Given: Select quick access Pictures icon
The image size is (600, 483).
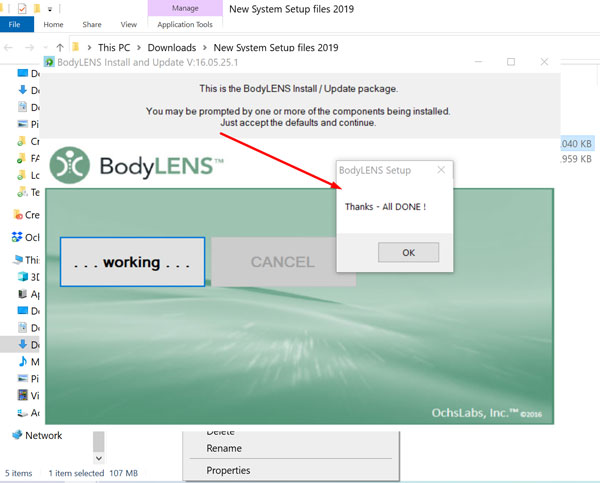Looking at the screenshot, I should 23,124.
